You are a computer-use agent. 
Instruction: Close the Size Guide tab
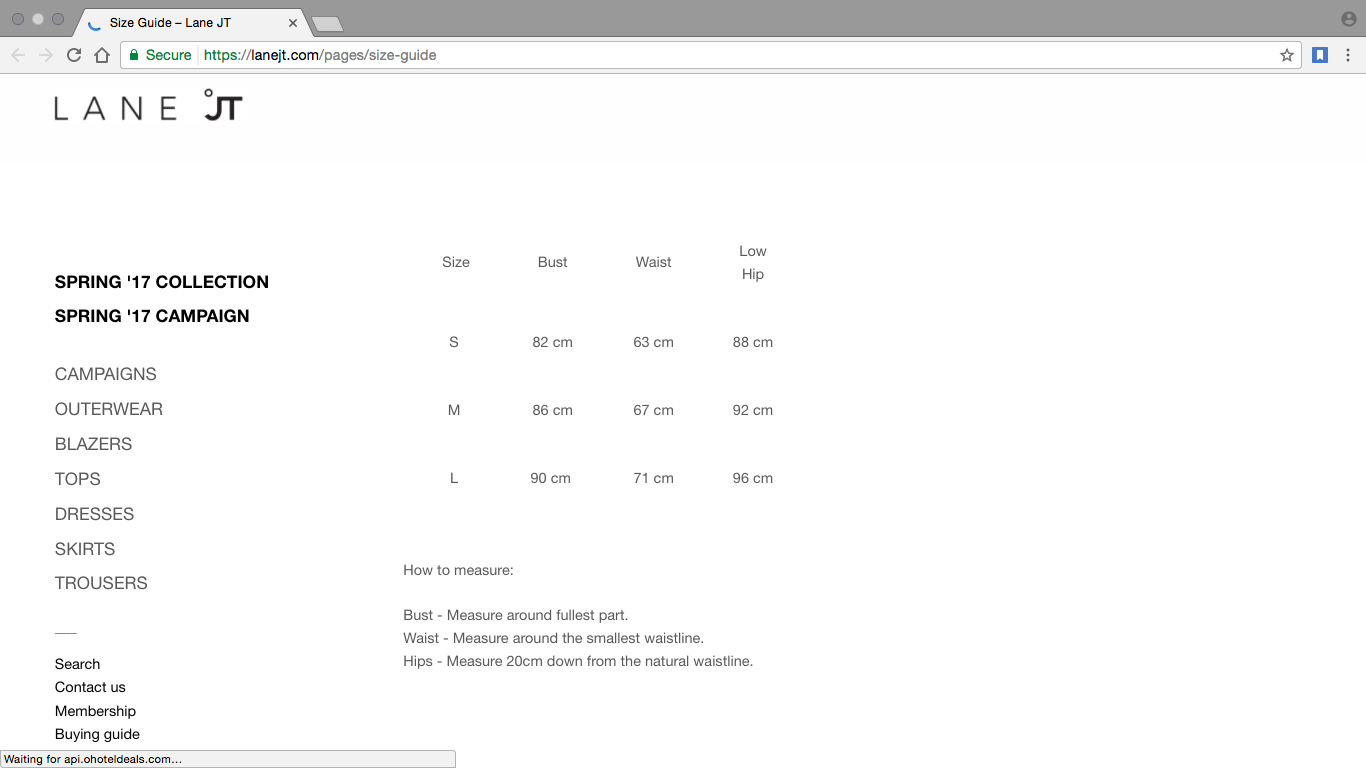(293, 22)
